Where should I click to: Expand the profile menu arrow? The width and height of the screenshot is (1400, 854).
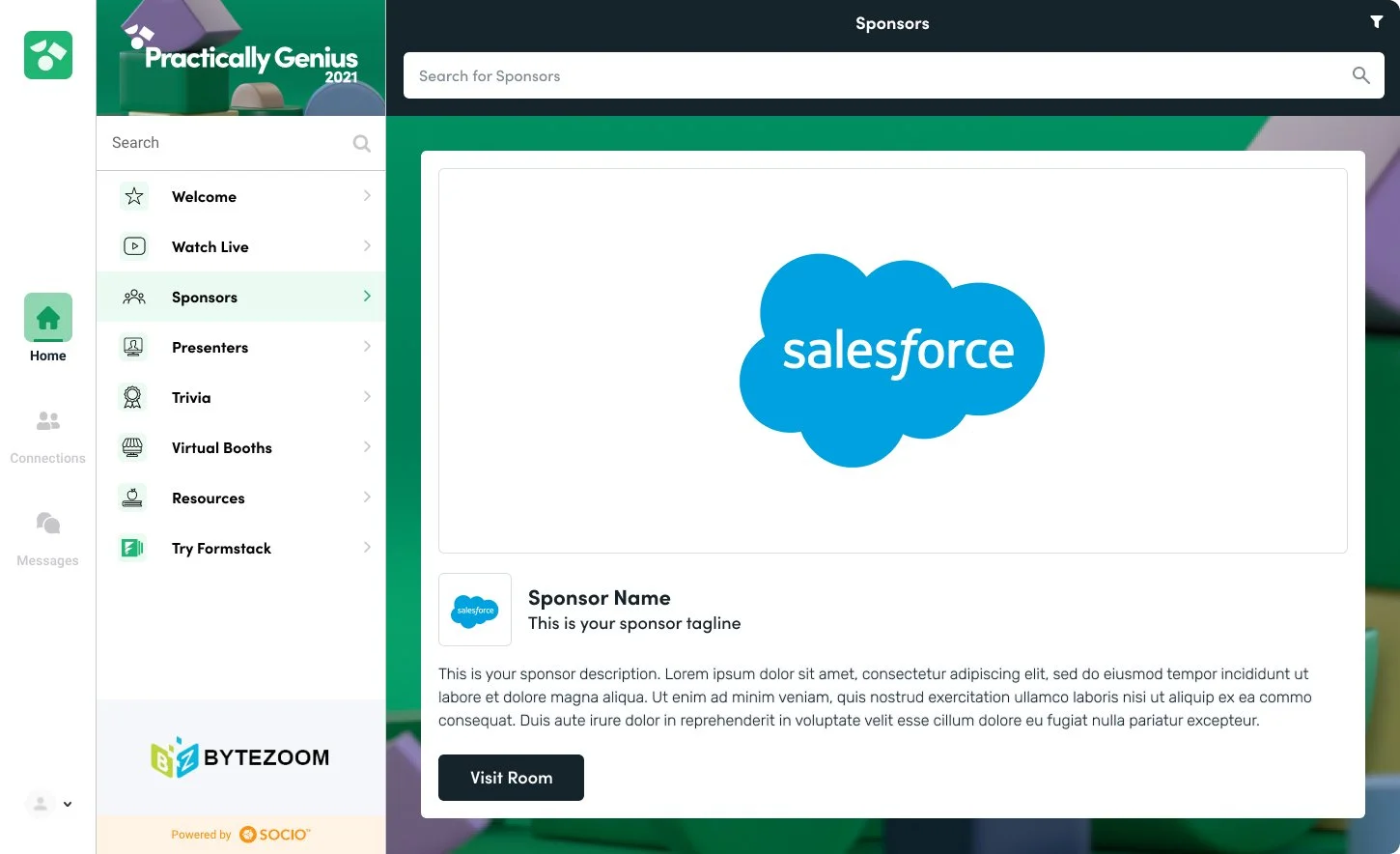point(68,804)
